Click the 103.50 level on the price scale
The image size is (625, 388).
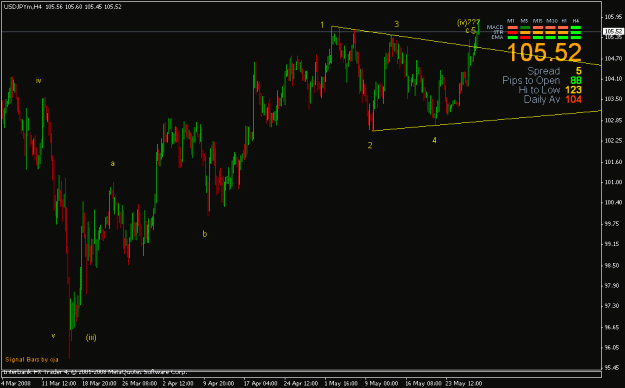pyautogui.click(x=613, y=99)
